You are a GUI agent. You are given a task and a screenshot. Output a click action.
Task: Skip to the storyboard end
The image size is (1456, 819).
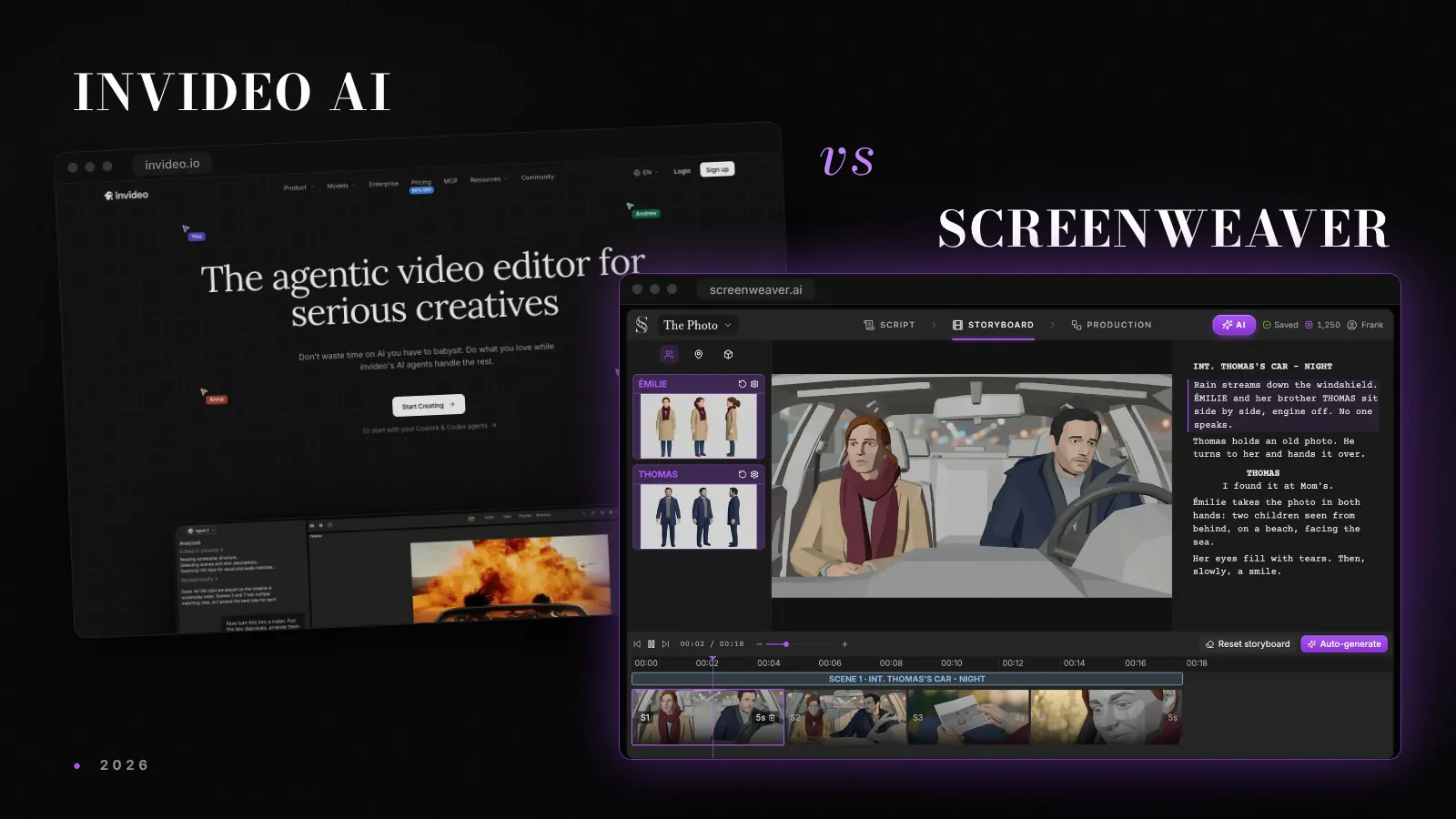click(665, 644)
